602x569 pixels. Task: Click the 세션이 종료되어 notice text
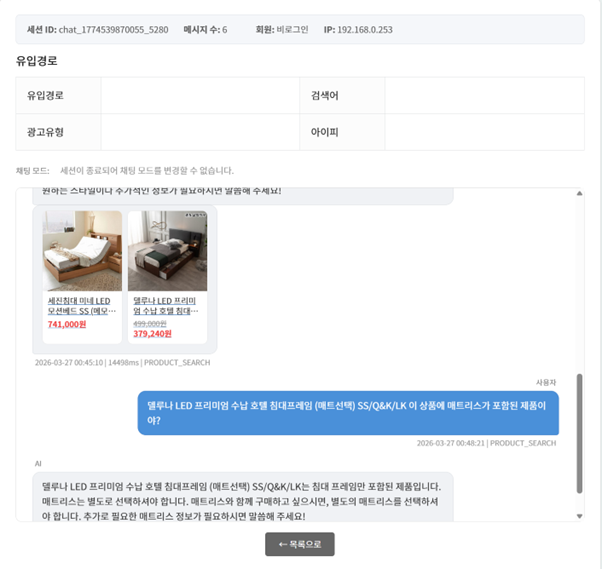click(x=147, y=170)
